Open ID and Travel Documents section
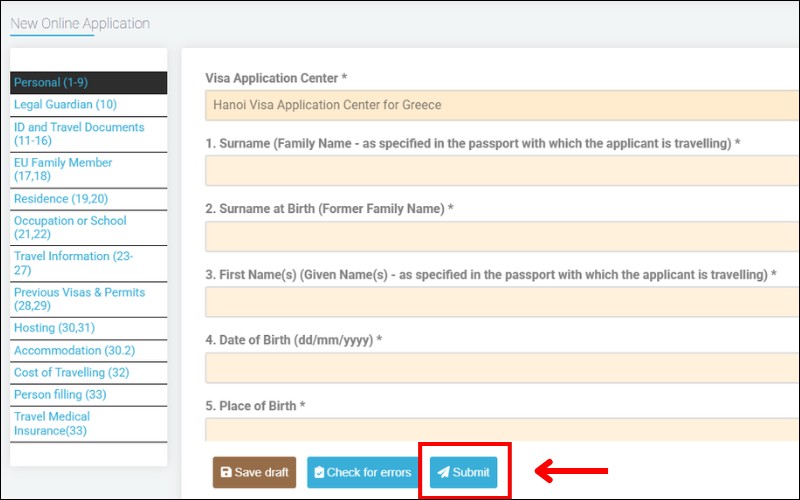This screenshot has width=800, height=500. 88,134
